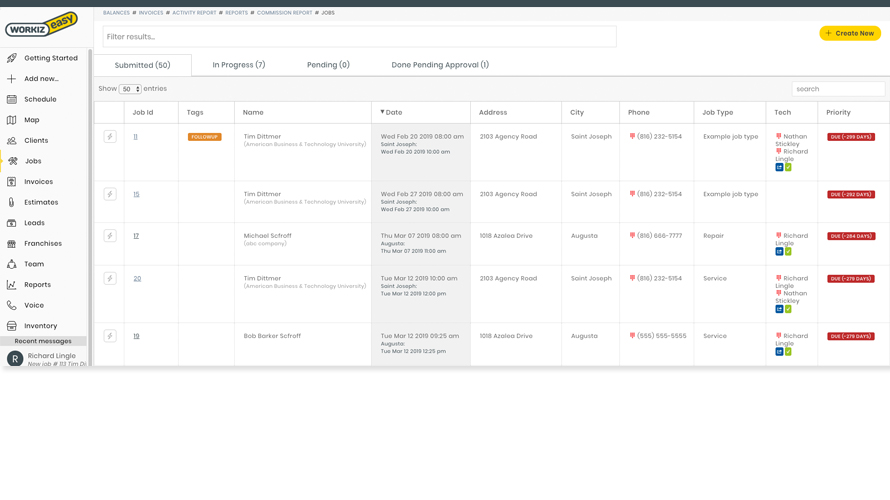The height and width of the screenshot is (500, 890).
Task: Click green checkmark icon in job 19 Tech cell
Action: pos(788,352)
